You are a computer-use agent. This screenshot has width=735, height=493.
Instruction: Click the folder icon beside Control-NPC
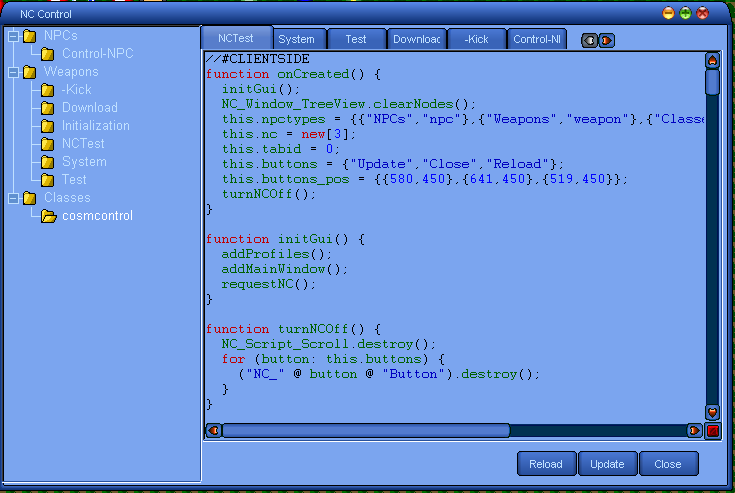pyautogui.click(x=48, y=54)
